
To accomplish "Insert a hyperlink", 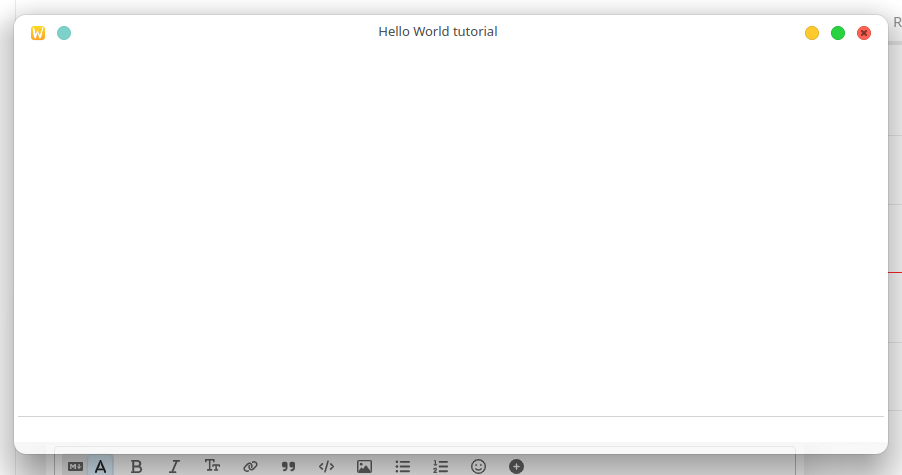I will (250, 466).
